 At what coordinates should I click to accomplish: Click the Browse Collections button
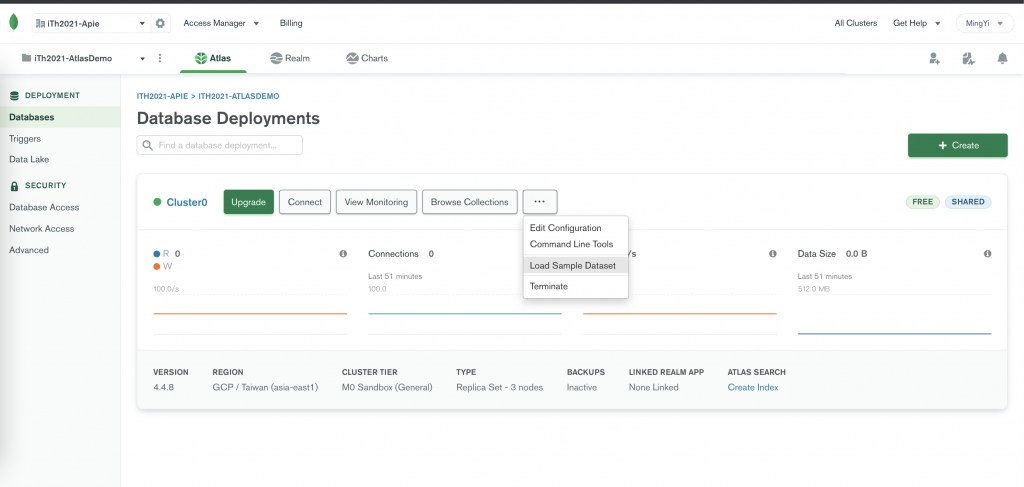click(x=470, y=202)
